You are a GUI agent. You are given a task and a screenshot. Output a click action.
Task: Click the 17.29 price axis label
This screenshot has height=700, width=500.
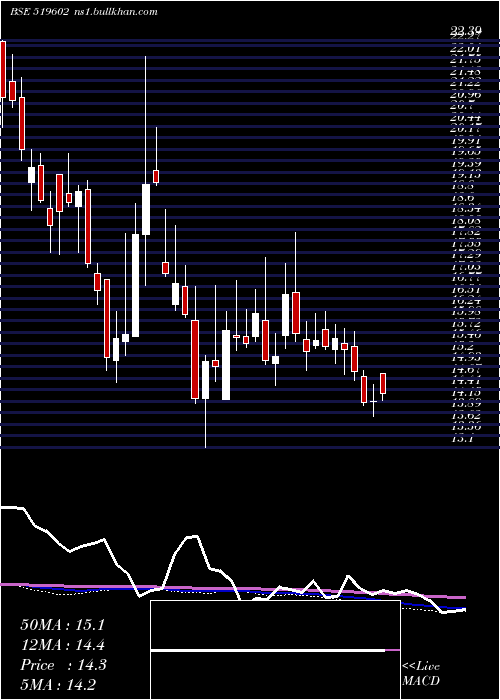point(465,255)
